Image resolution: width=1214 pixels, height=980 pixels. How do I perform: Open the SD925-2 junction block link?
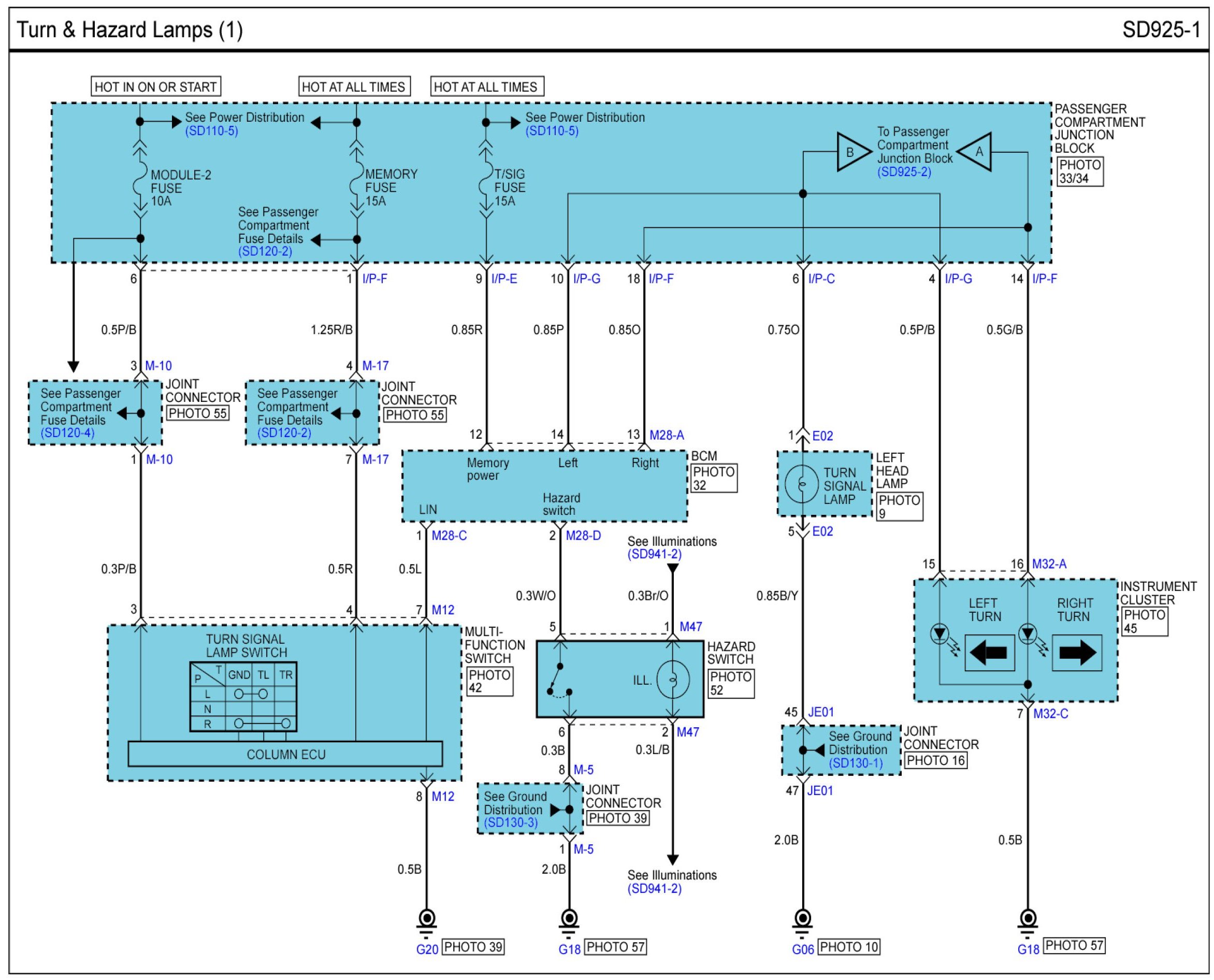904,172
